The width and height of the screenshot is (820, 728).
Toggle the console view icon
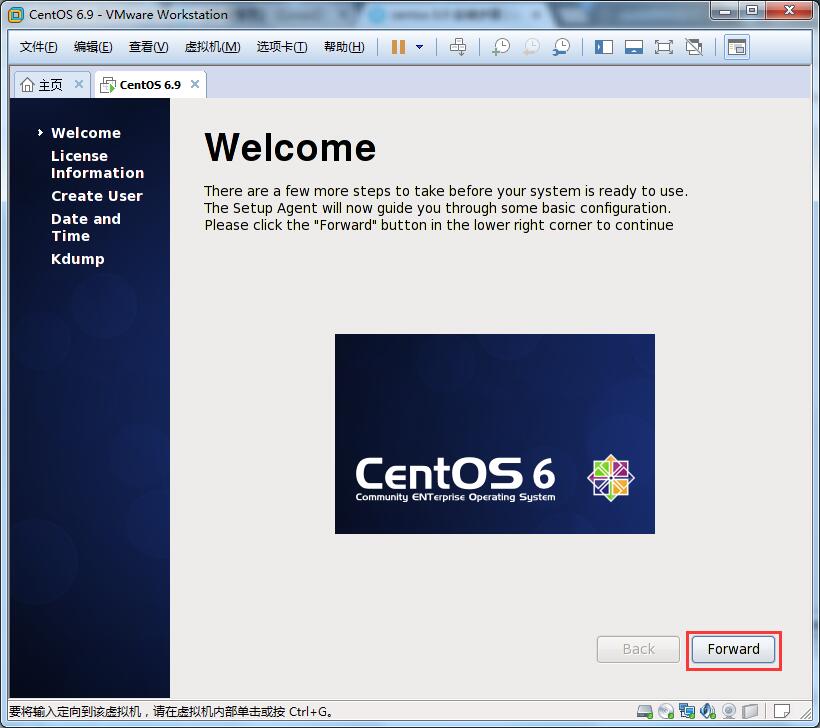pos(737,48)
